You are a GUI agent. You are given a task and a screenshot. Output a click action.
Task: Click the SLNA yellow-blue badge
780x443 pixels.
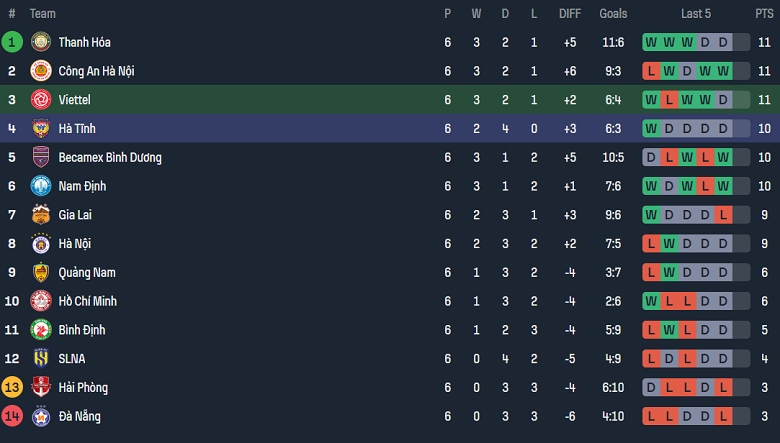tap(41, 359)
